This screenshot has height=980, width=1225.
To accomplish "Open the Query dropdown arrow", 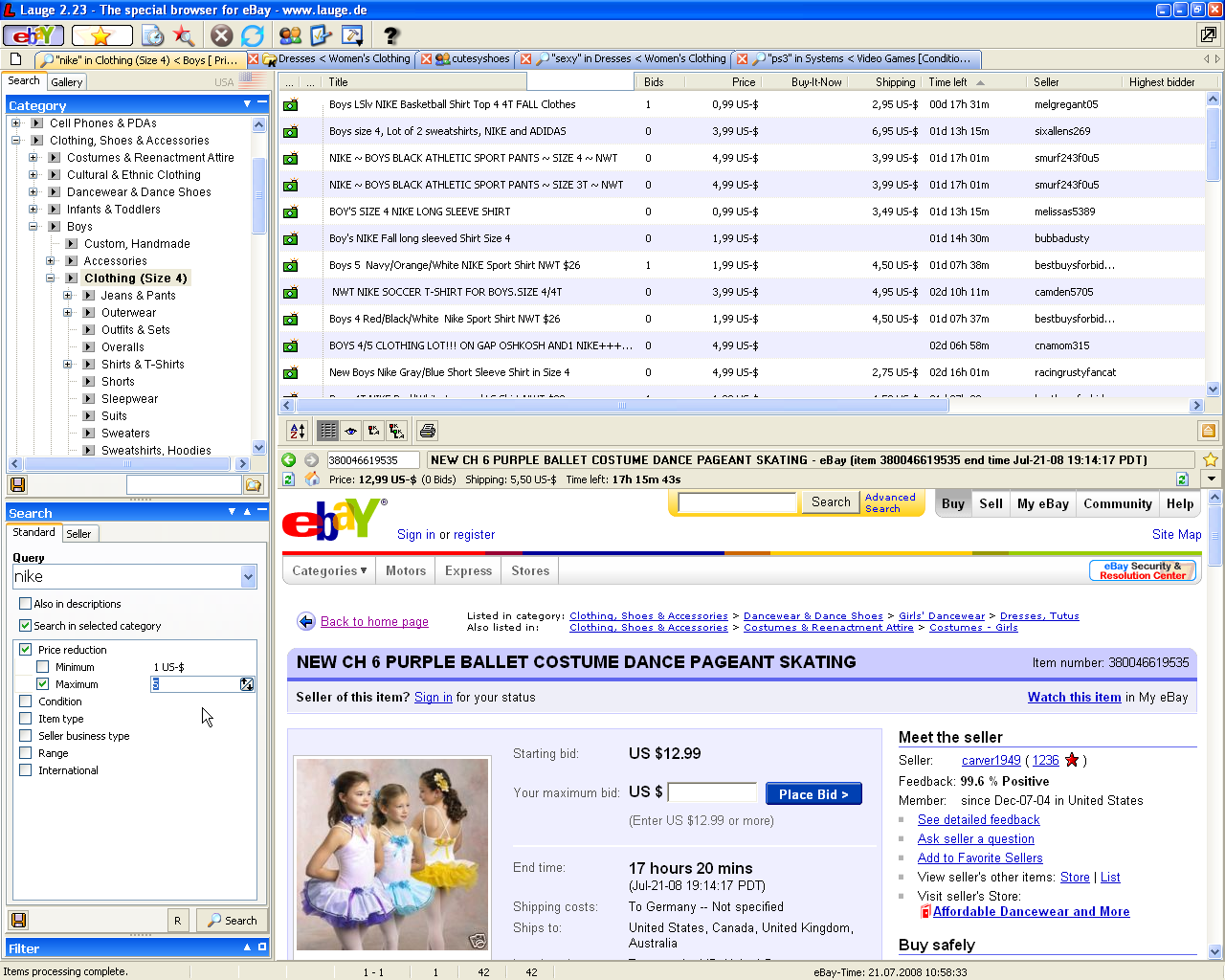I will point(249,576).
